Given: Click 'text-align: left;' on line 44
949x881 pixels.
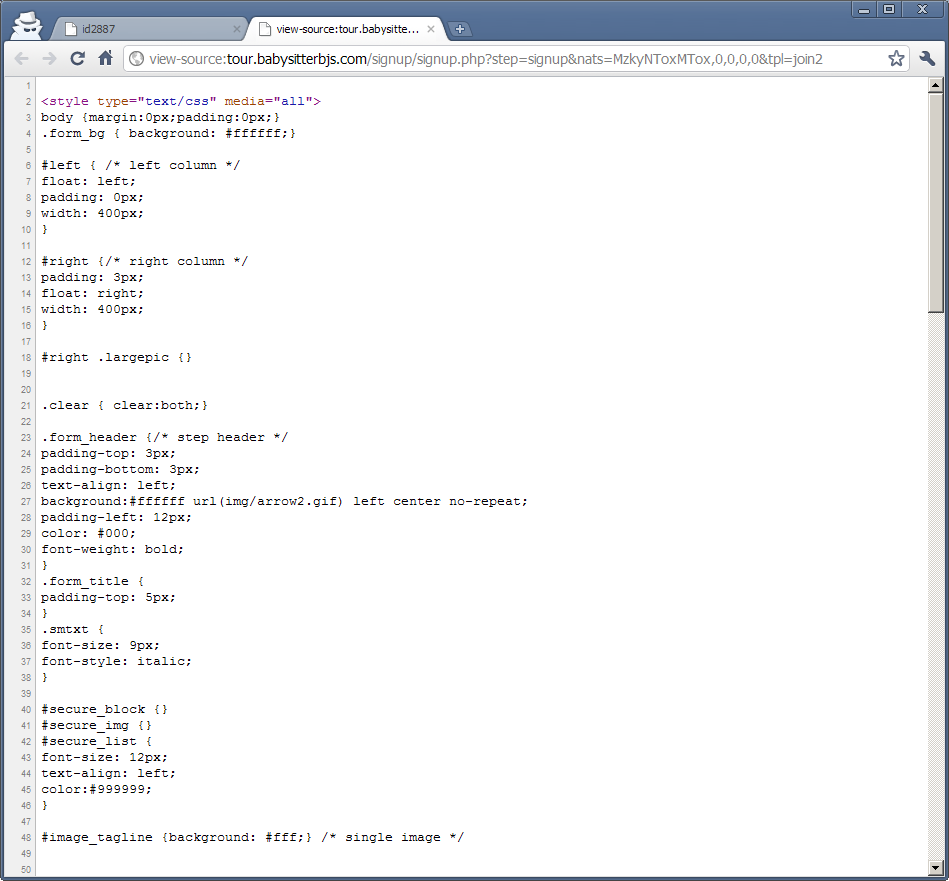Looking at the screenshot, I should click(108, 773).
